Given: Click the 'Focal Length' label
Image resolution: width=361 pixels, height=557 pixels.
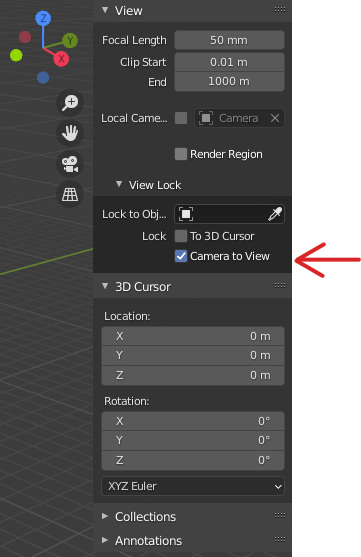Looking at the screenshot, I should pyautogui.click(x=134, y=40).
